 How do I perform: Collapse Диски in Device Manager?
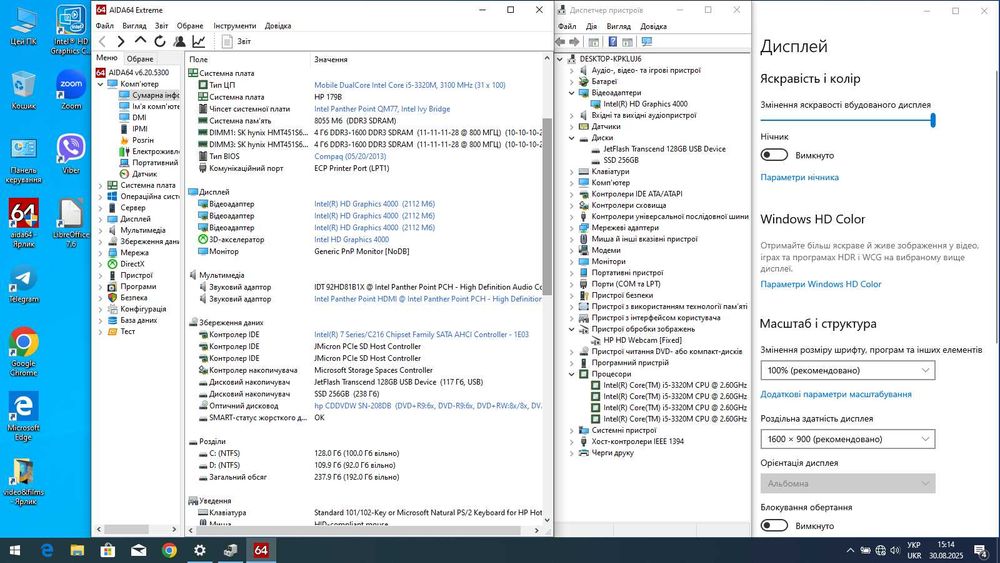(571, 138)
